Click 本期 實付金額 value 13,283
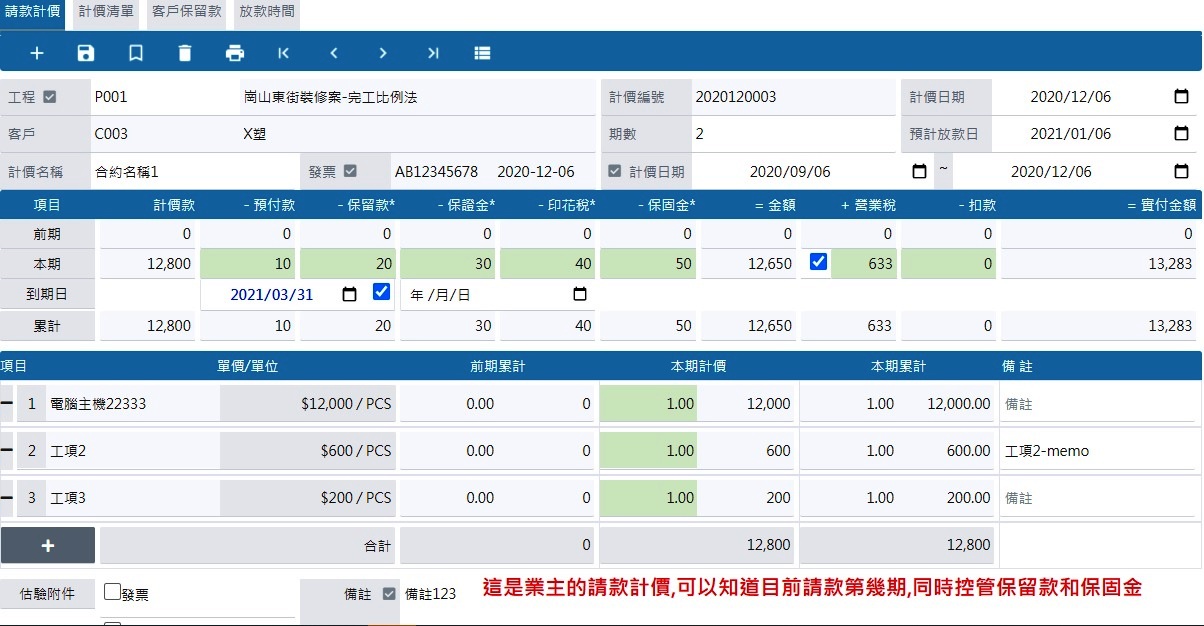This screenshot has width=1204, height=626. tap(1098, 264)
